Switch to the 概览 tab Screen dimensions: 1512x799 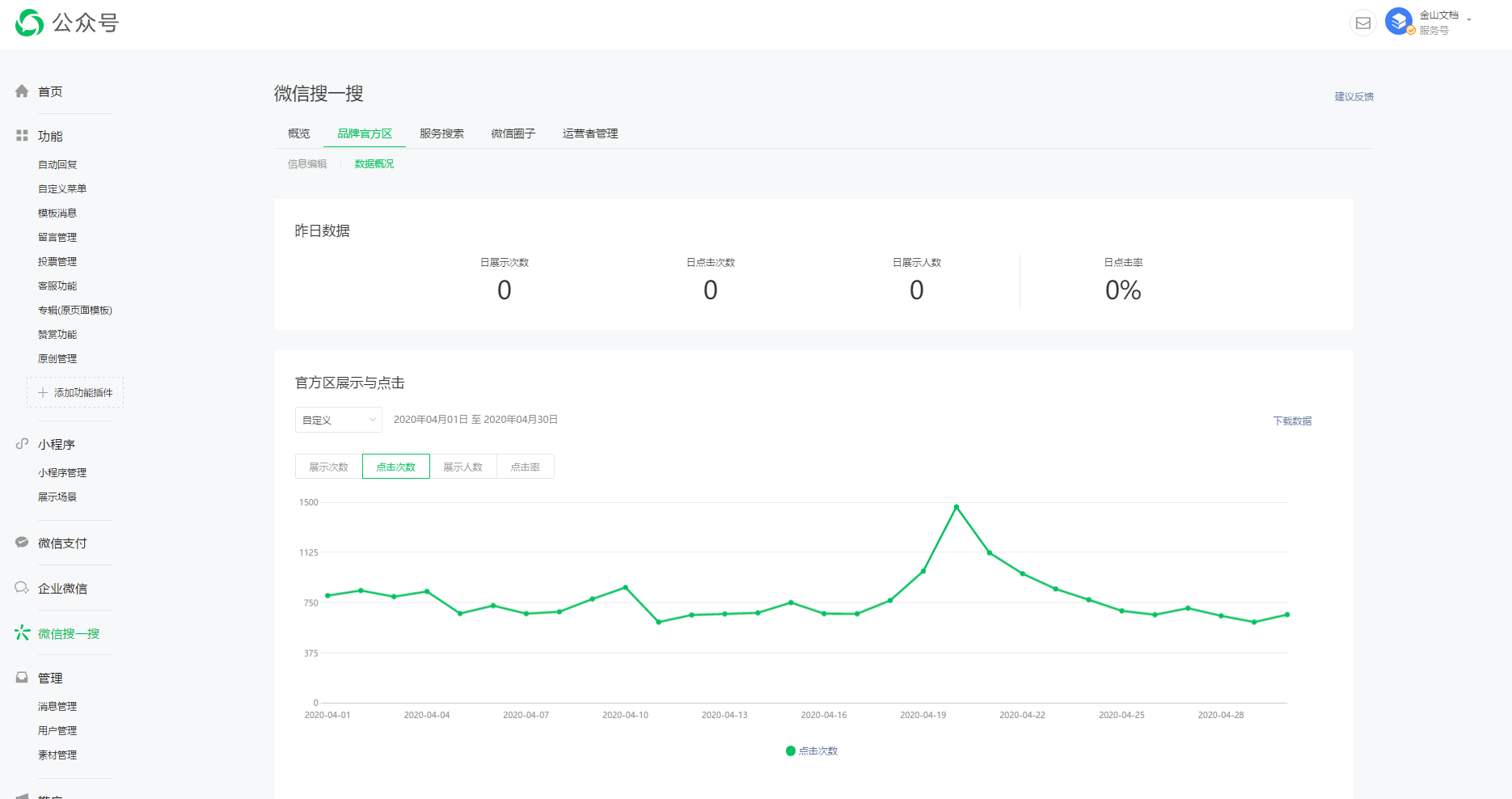pos(299,133)
